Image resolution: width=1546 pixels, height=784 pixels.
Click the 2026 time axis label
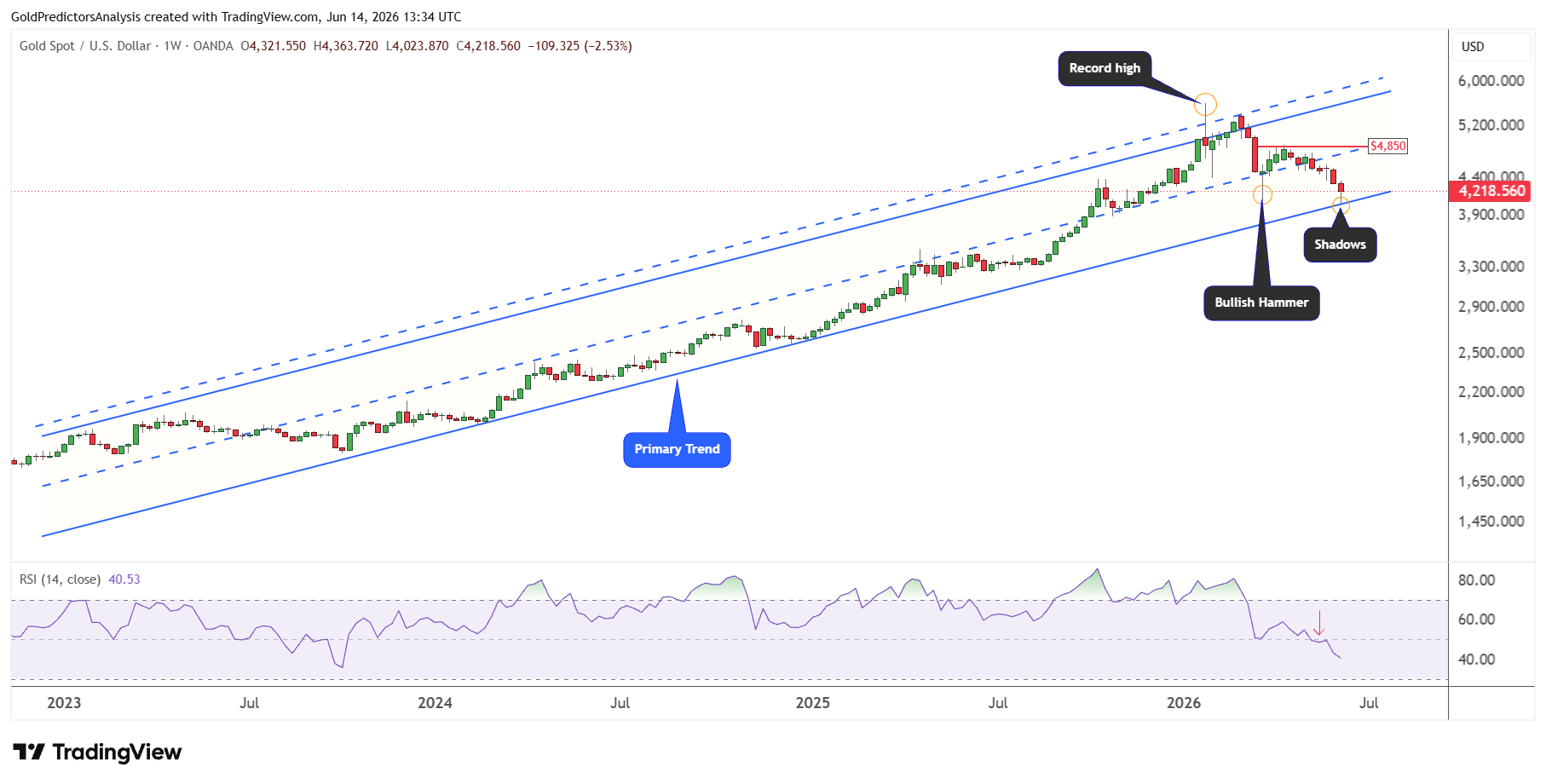coord(1184,703)
